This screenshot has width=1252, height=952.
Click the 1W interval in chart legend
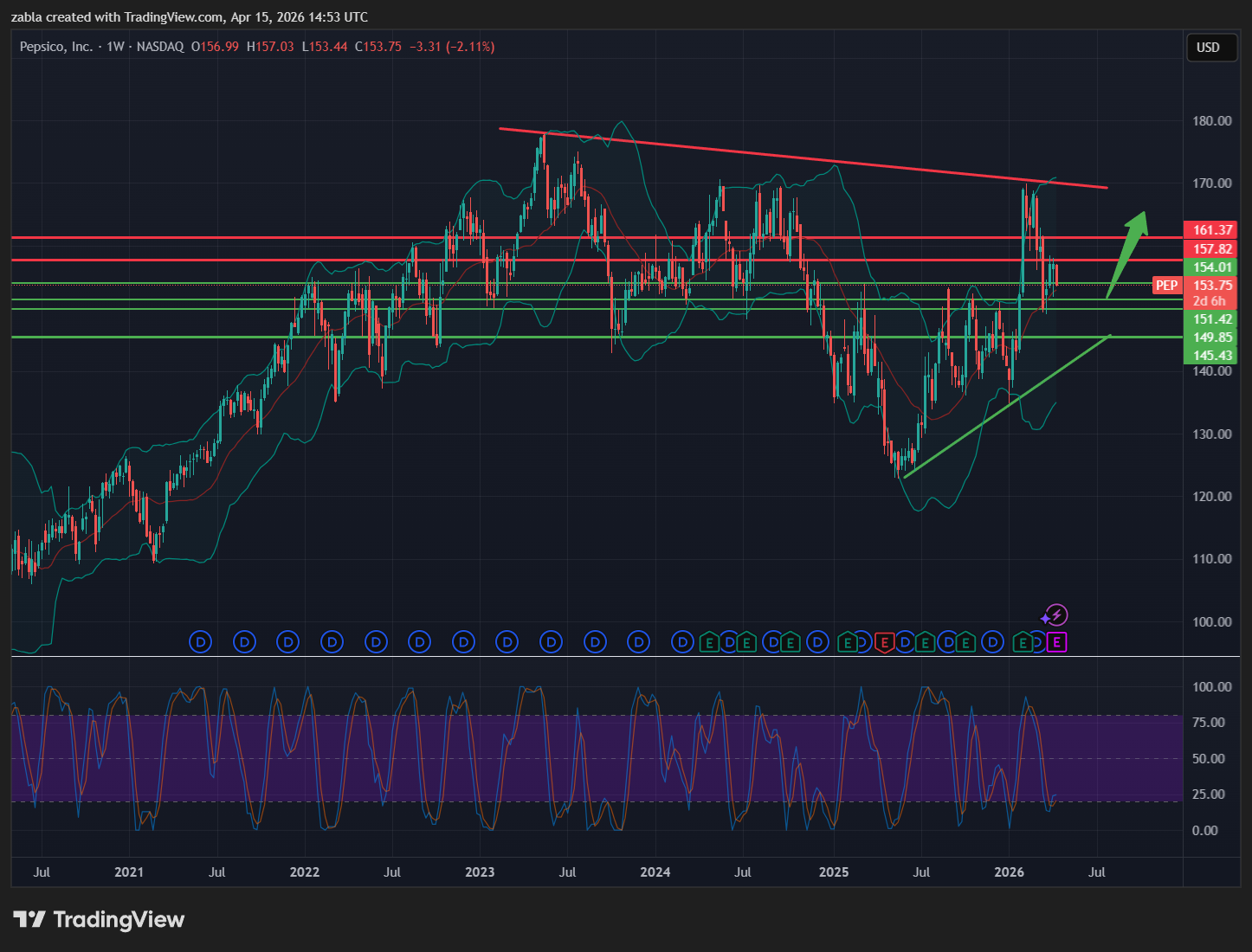click(115, 47)
